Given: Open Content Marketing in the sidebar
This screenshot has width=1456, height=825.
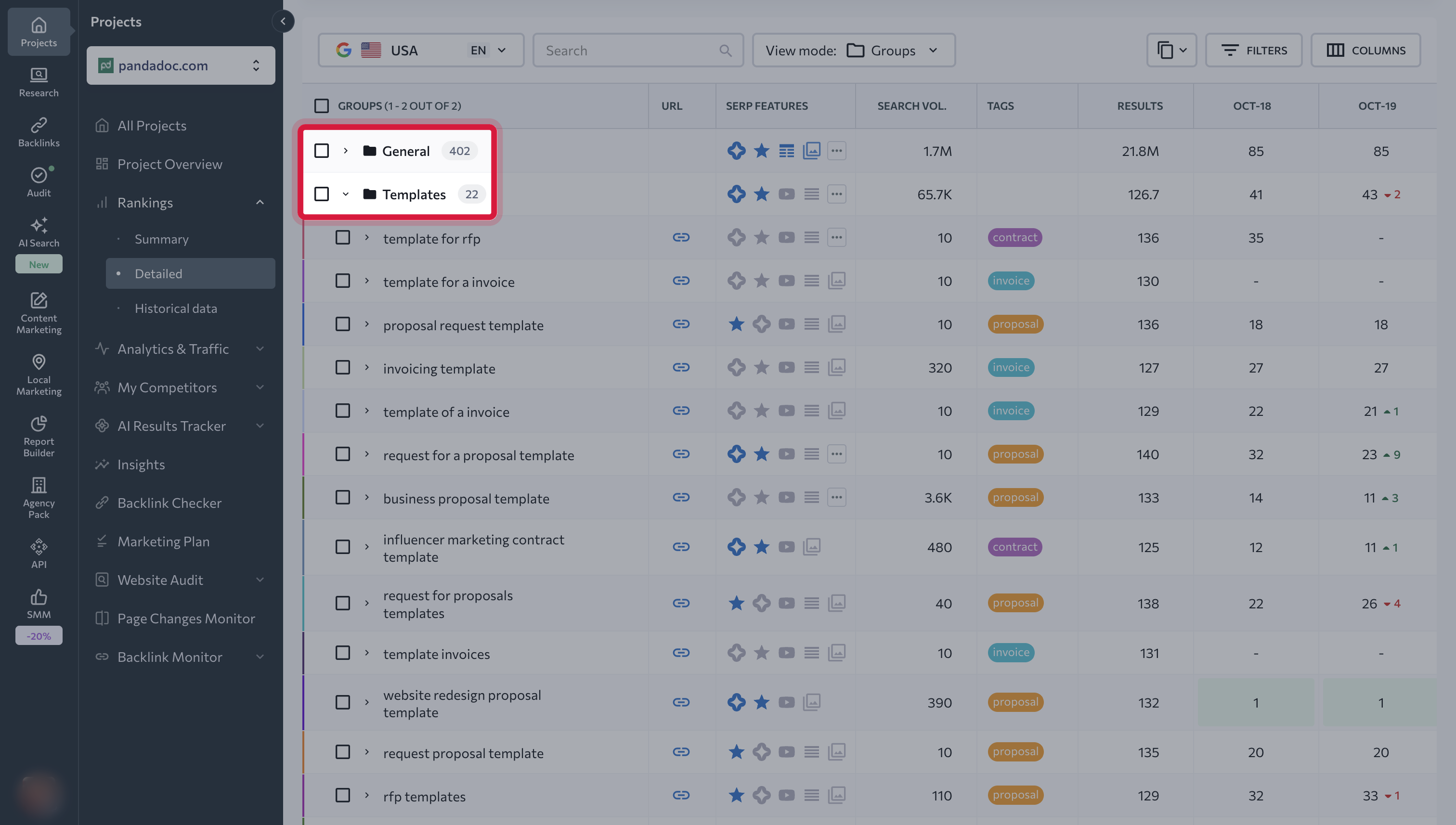Looking at the screenshot, I should [39, 312].
